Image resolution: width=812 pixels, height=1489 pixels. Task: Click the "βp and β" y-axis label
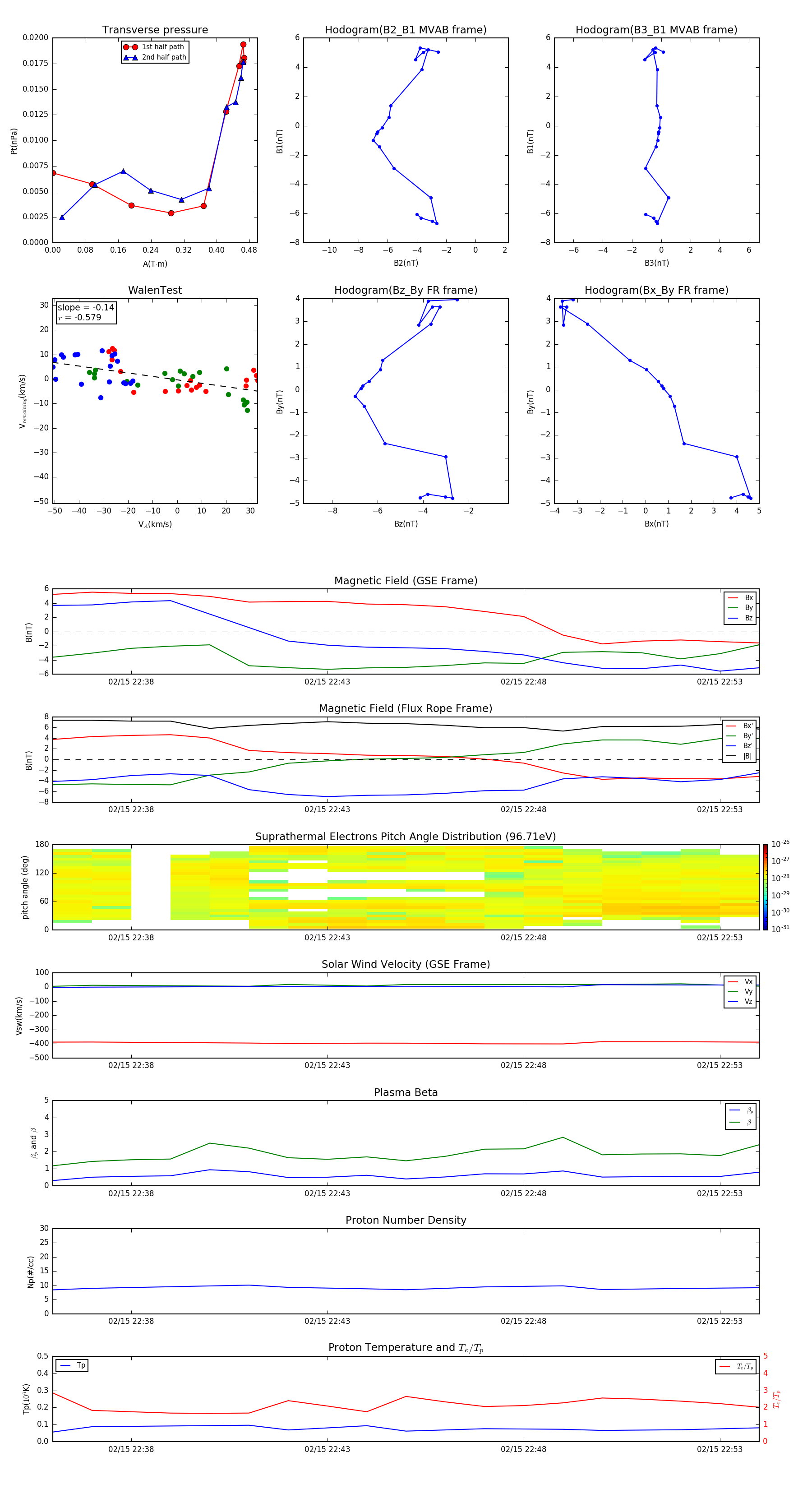point(34,1143)
